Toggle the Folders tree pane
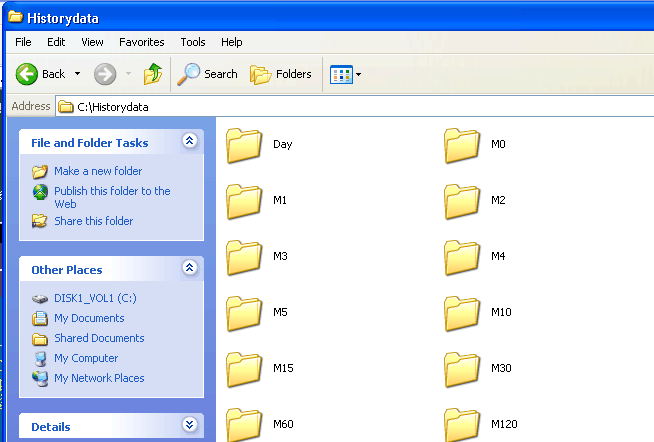Screen dimensions: 654x442 (x=281, y=74)
